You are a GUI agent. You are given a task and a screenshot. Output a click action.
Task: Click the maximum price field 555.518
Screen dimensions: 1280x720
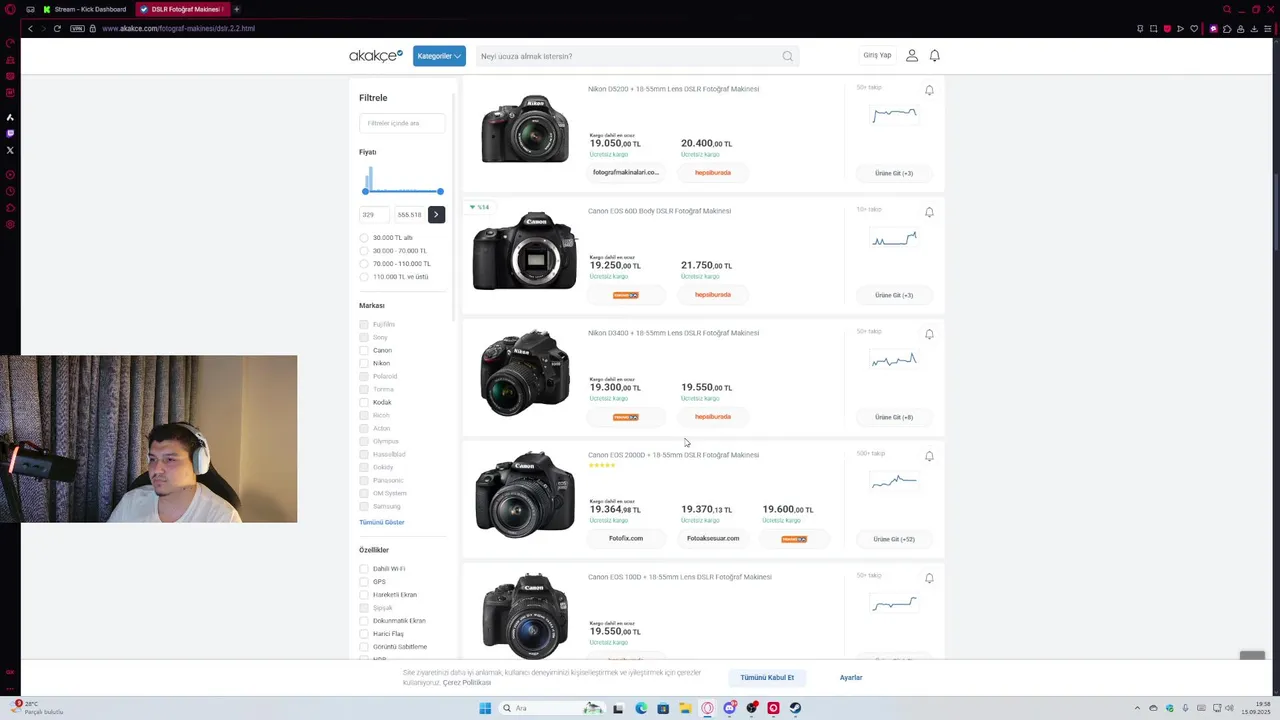(x=409, y=214)
